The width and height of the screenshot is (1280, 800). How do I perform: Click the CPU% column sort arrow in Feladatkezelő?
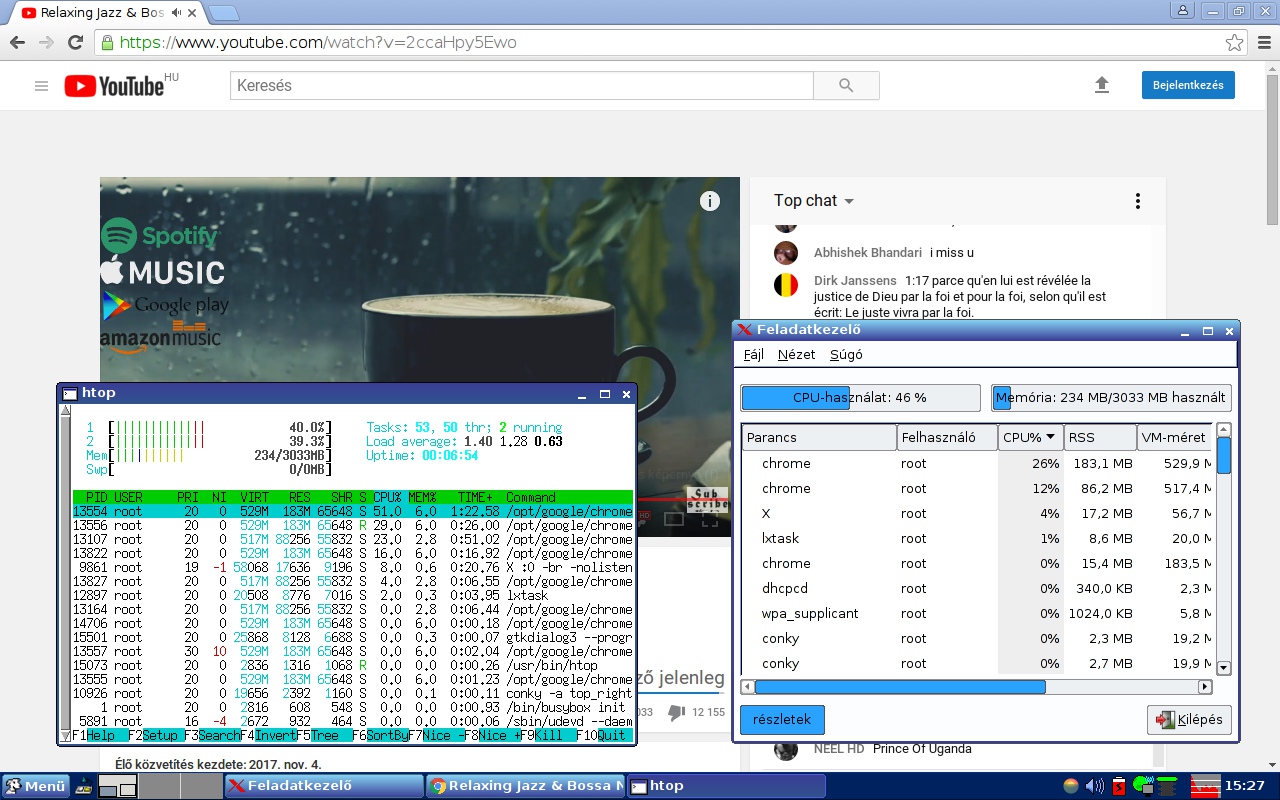[1050, 437]
